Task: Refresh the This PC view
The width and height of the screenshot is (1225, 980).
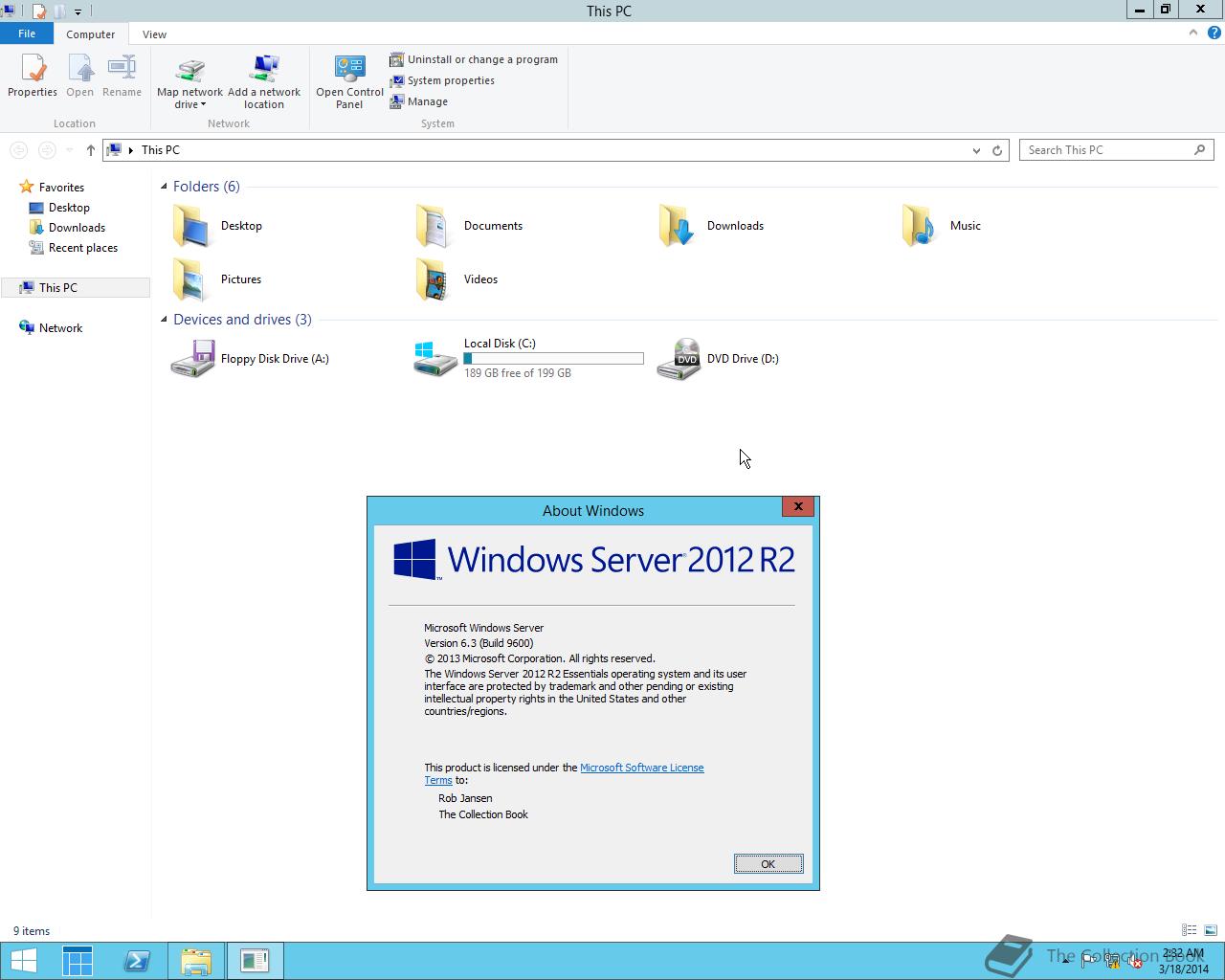Action: click(996, 150)
